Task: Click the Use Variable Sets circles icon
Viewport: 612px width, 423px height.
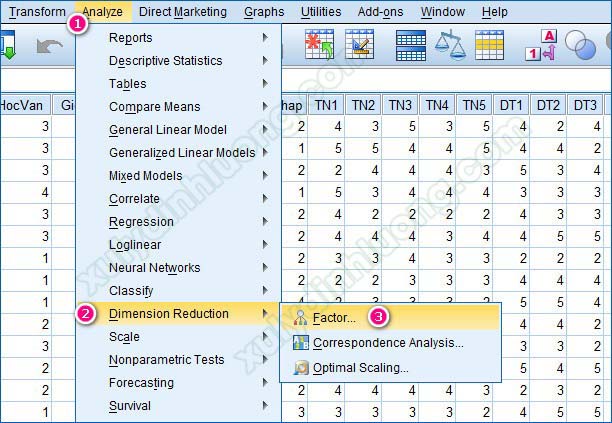Action: point(581,45)
